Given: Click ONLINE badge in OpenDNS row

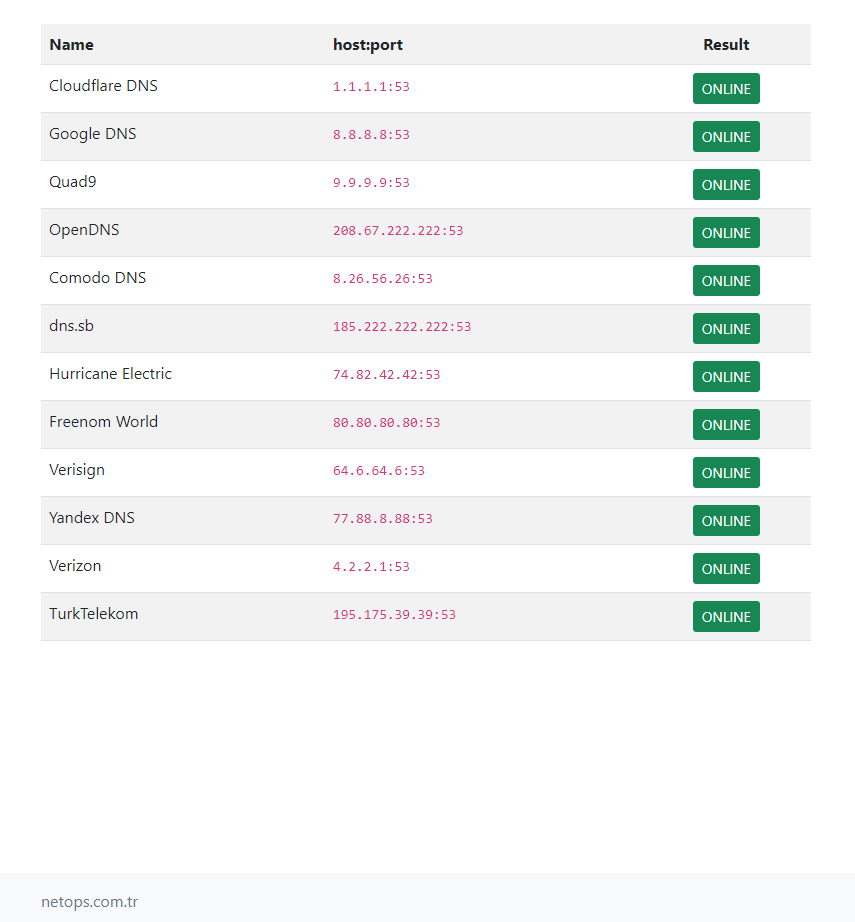Looking at the screenshot, I should (x=726, y=233).
